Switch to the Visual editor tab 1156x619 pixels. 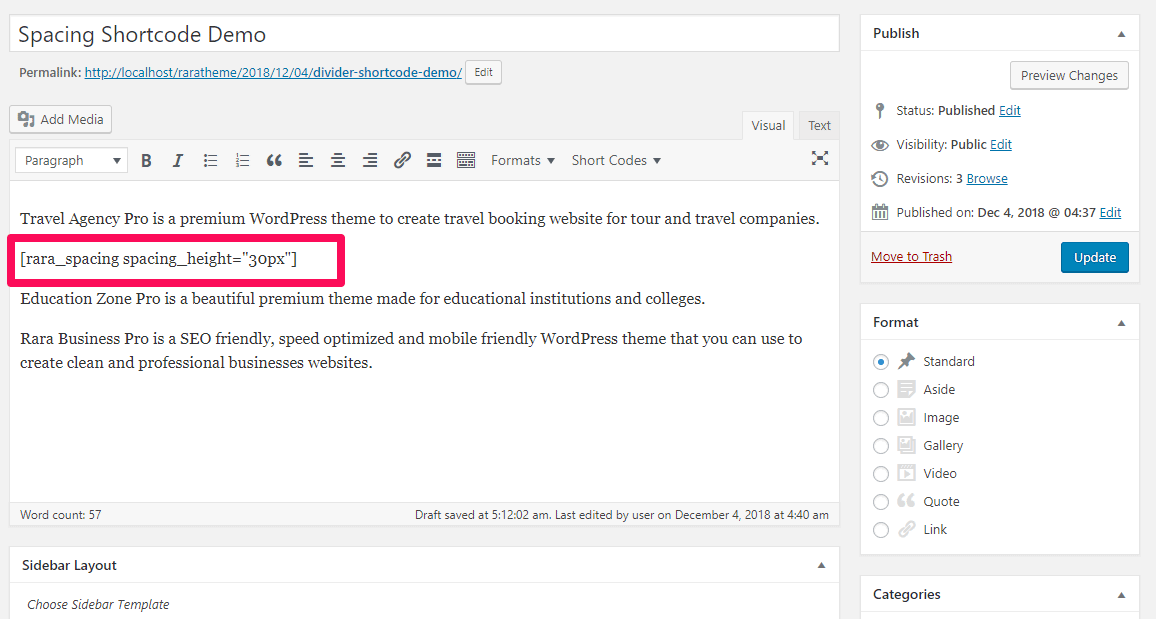coord(768,126)
